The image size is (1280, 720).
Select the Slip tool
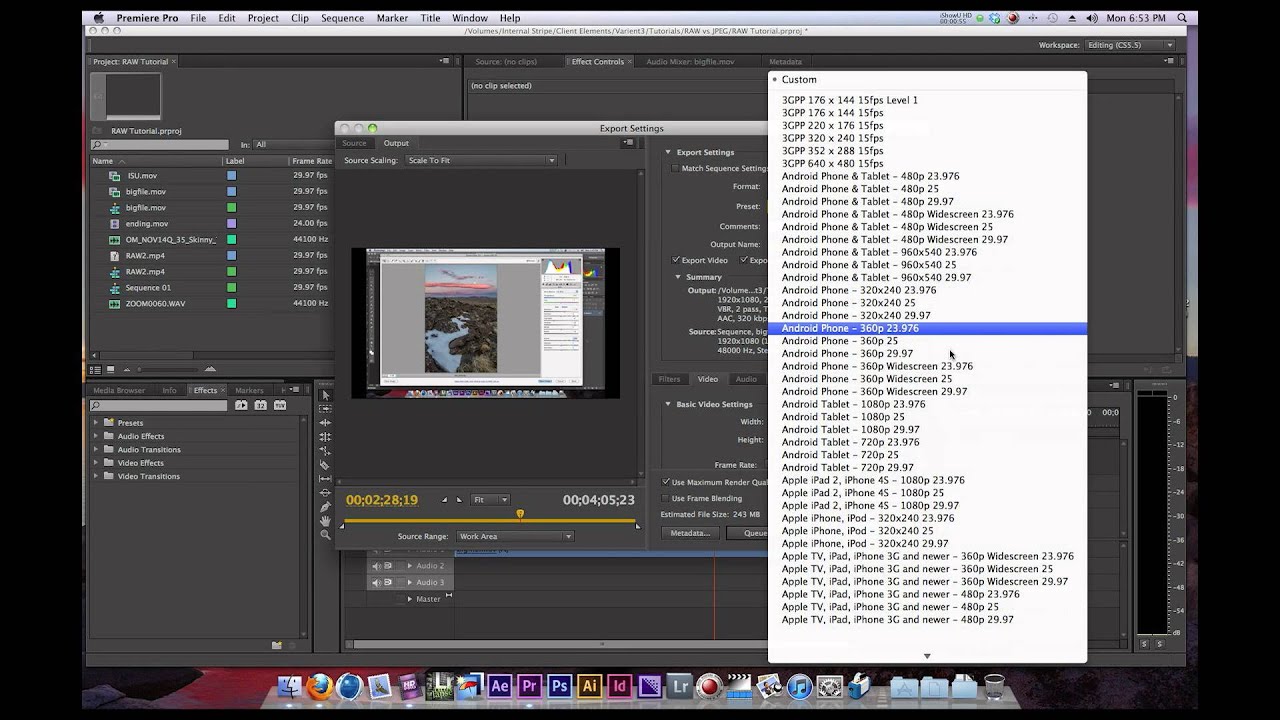(x=325, y=479)
